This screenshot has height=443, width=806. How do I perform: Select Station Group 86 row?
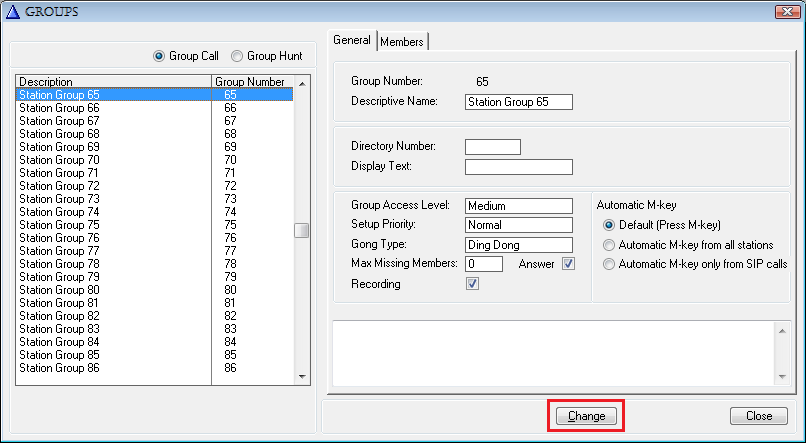(x=155, y=368)
